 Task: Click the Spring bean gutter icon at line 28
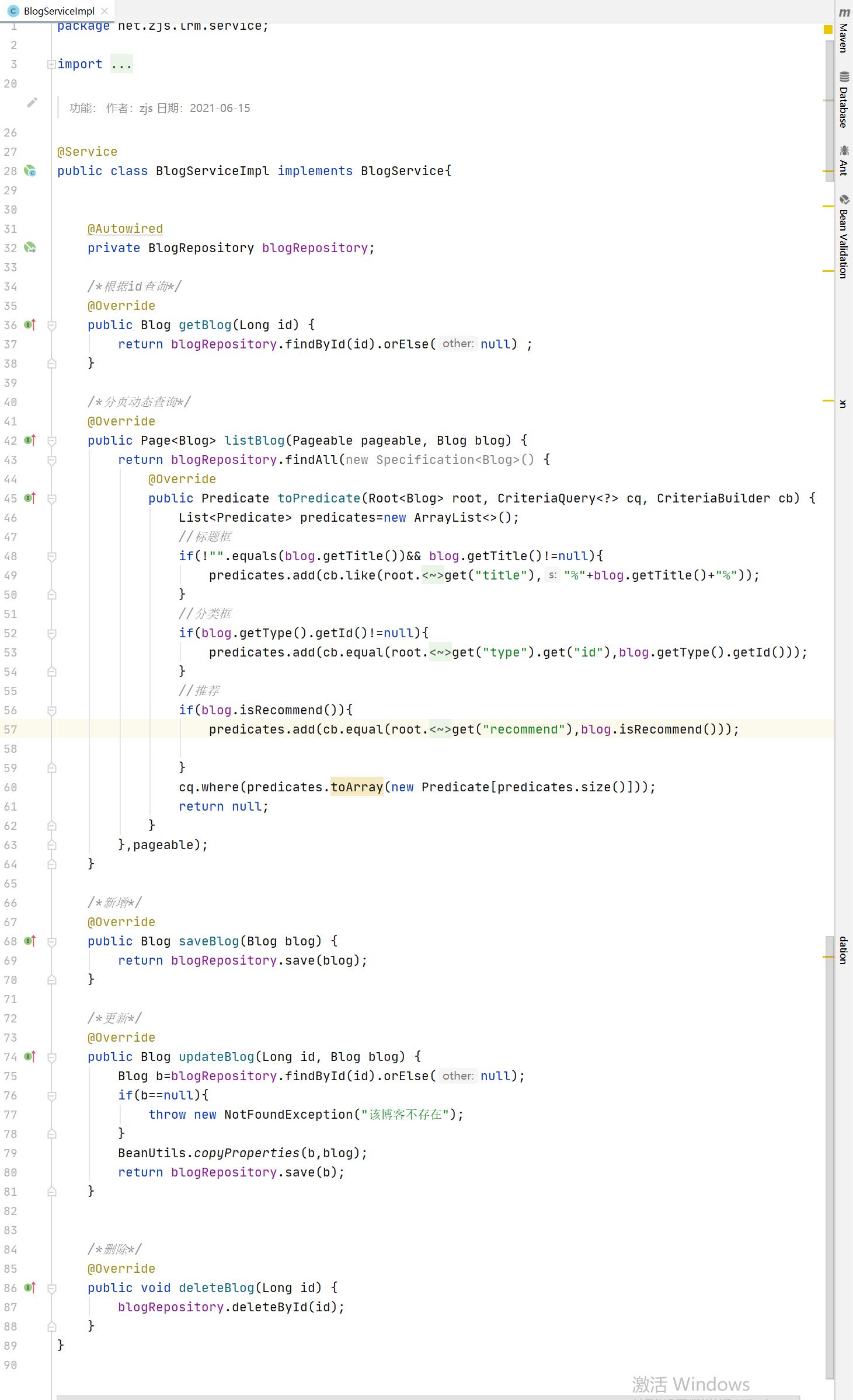[x=30, y=171]
